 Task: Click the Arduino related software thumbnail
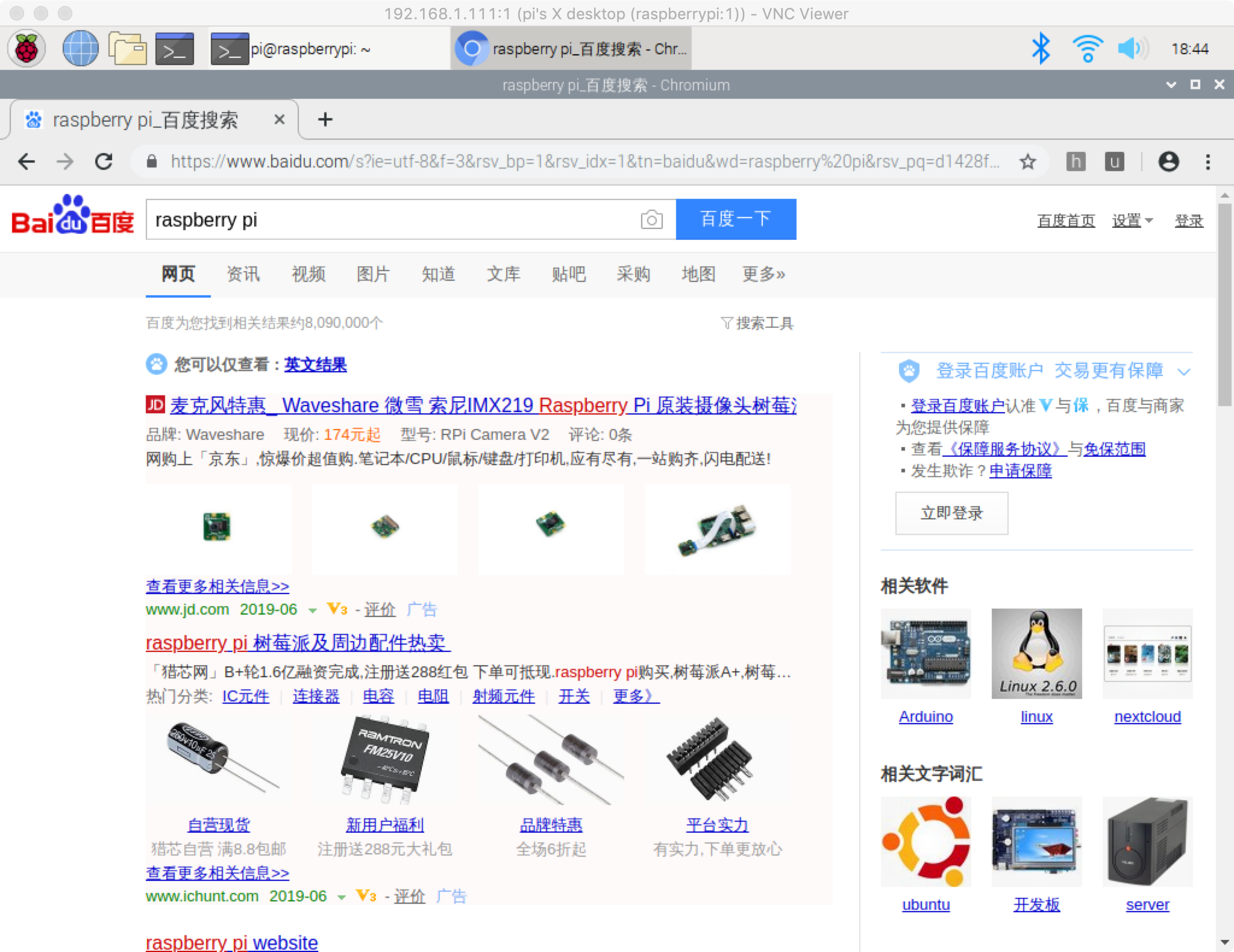tap(925, 654)
